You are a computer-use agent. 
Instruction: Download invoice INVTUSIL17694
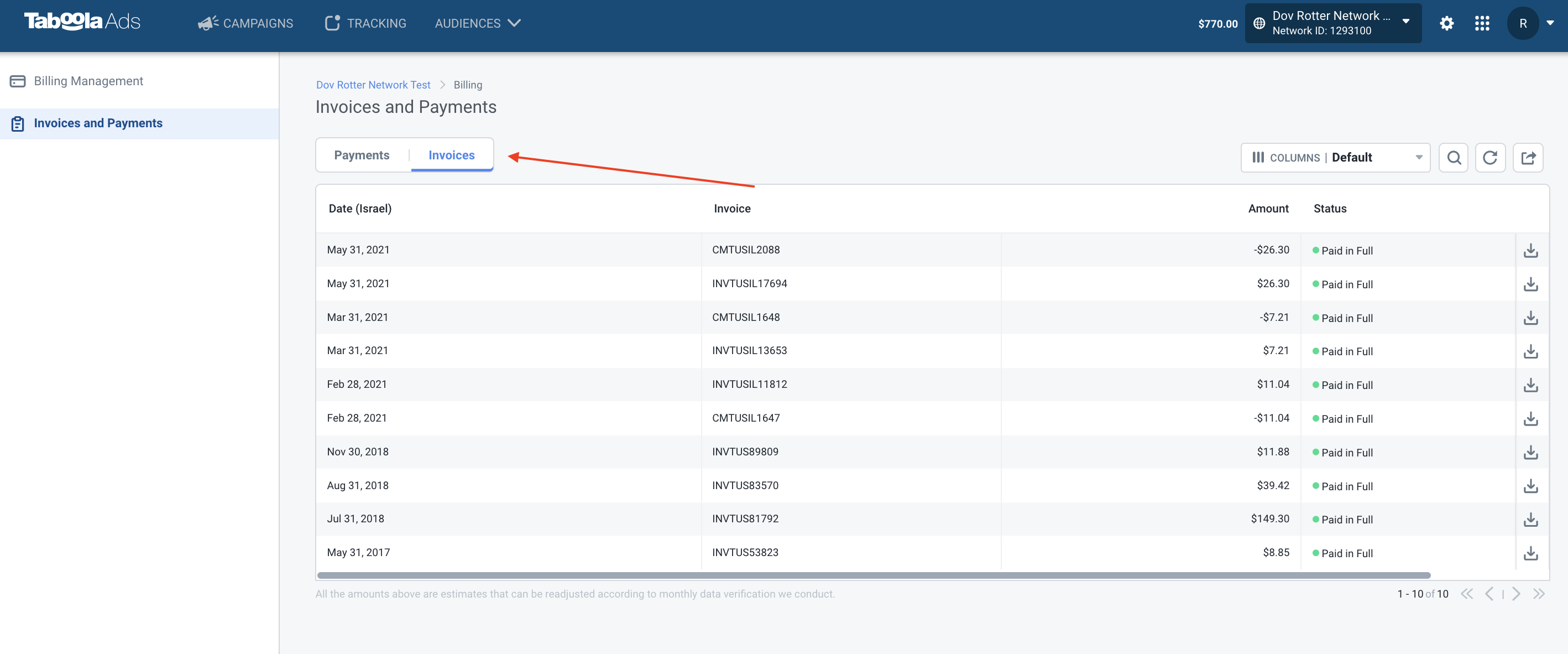tap(1531, 284)
